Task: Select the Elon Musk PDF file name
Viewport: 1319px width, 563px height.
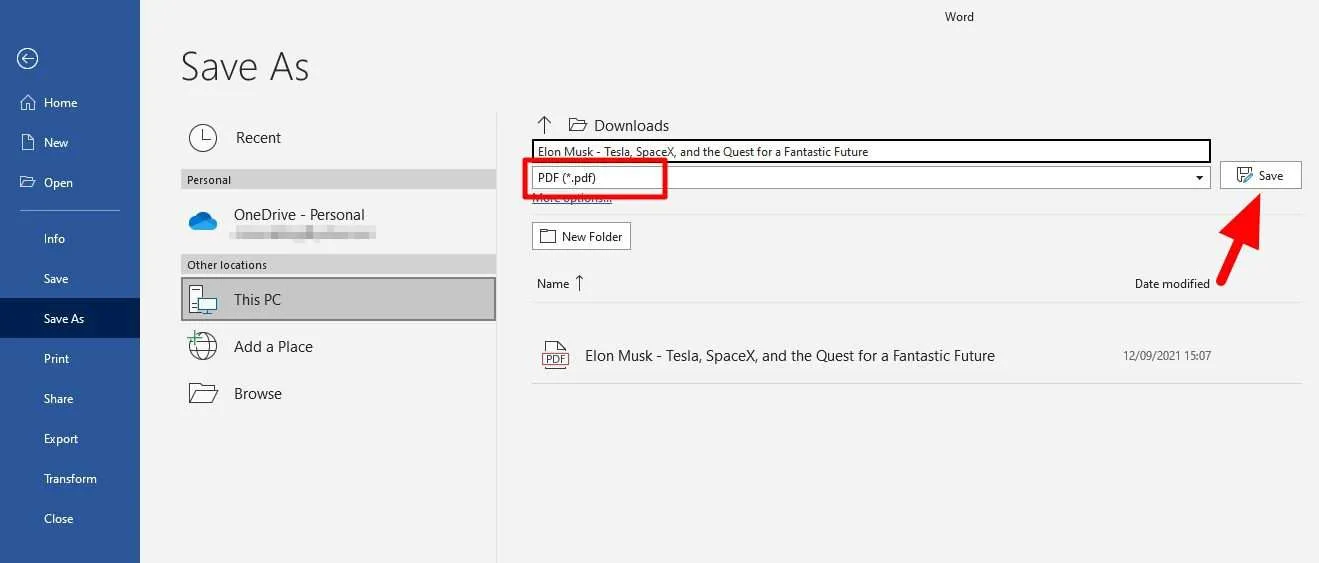Action: pos(790,355)
